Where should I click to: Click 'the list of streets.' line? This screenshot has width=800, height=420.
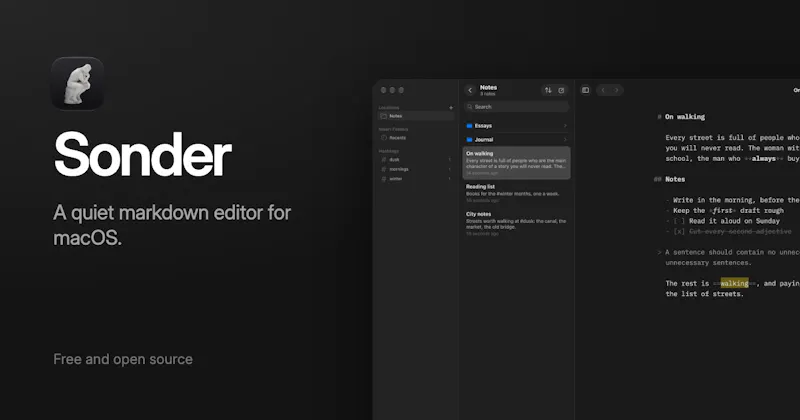point(704,294)
